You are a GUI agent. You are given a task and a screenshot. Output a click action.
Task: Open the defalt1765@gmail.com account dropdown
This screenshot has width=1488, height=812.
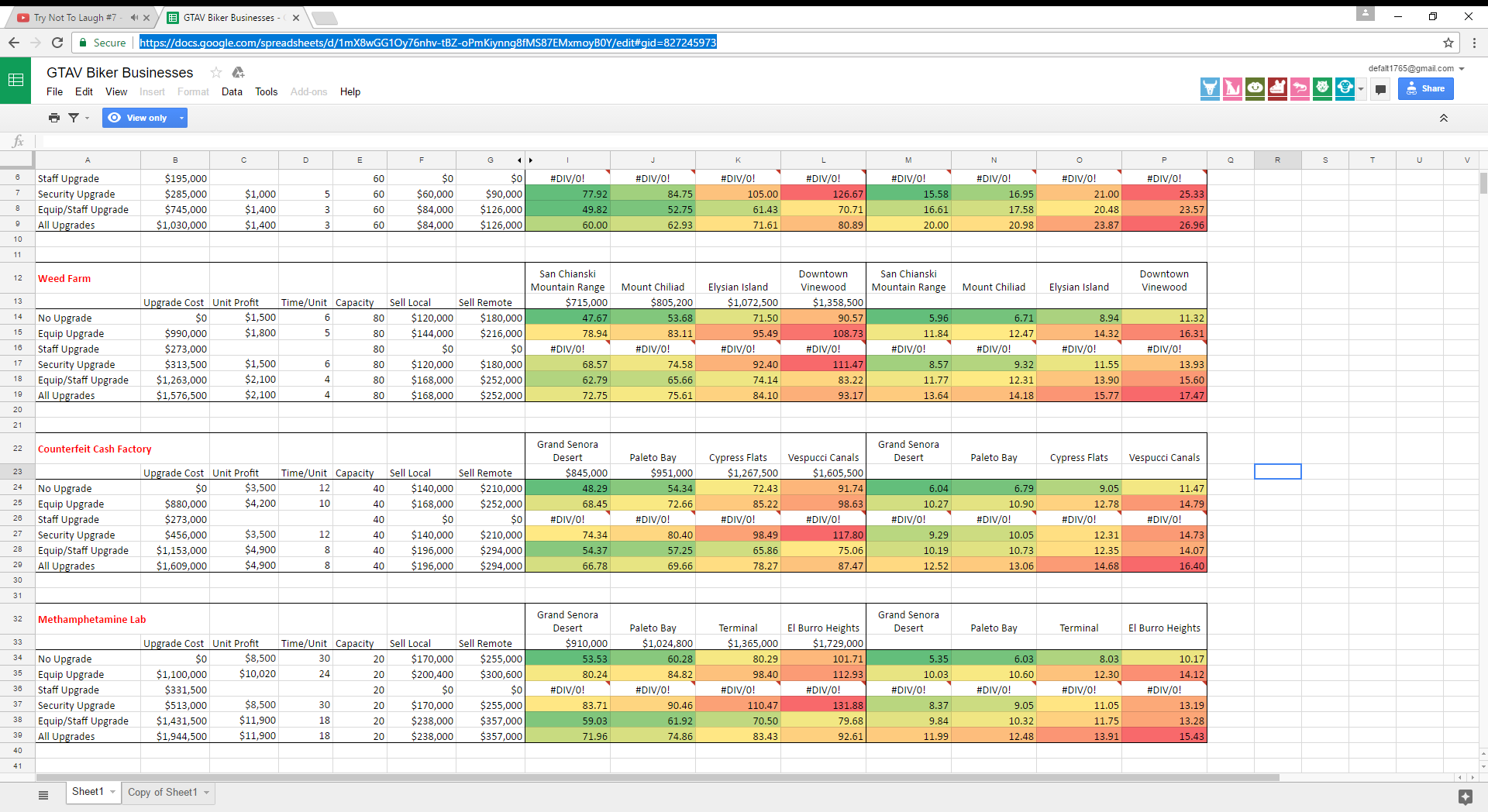tap(1462, 69)
